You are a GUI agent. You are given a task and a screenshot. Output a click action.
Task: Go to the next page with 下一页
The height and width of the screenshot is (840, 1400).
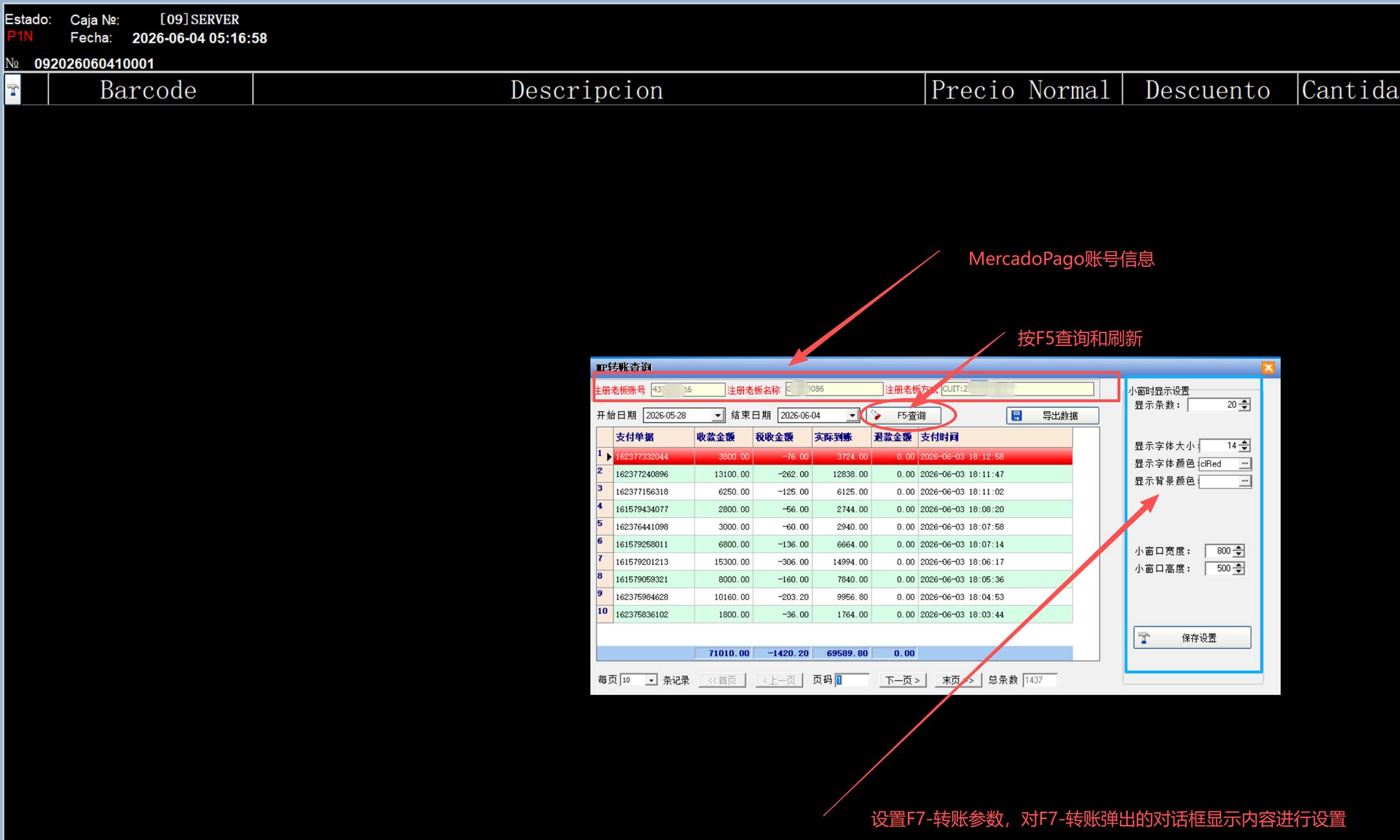(x=902, y=680)
